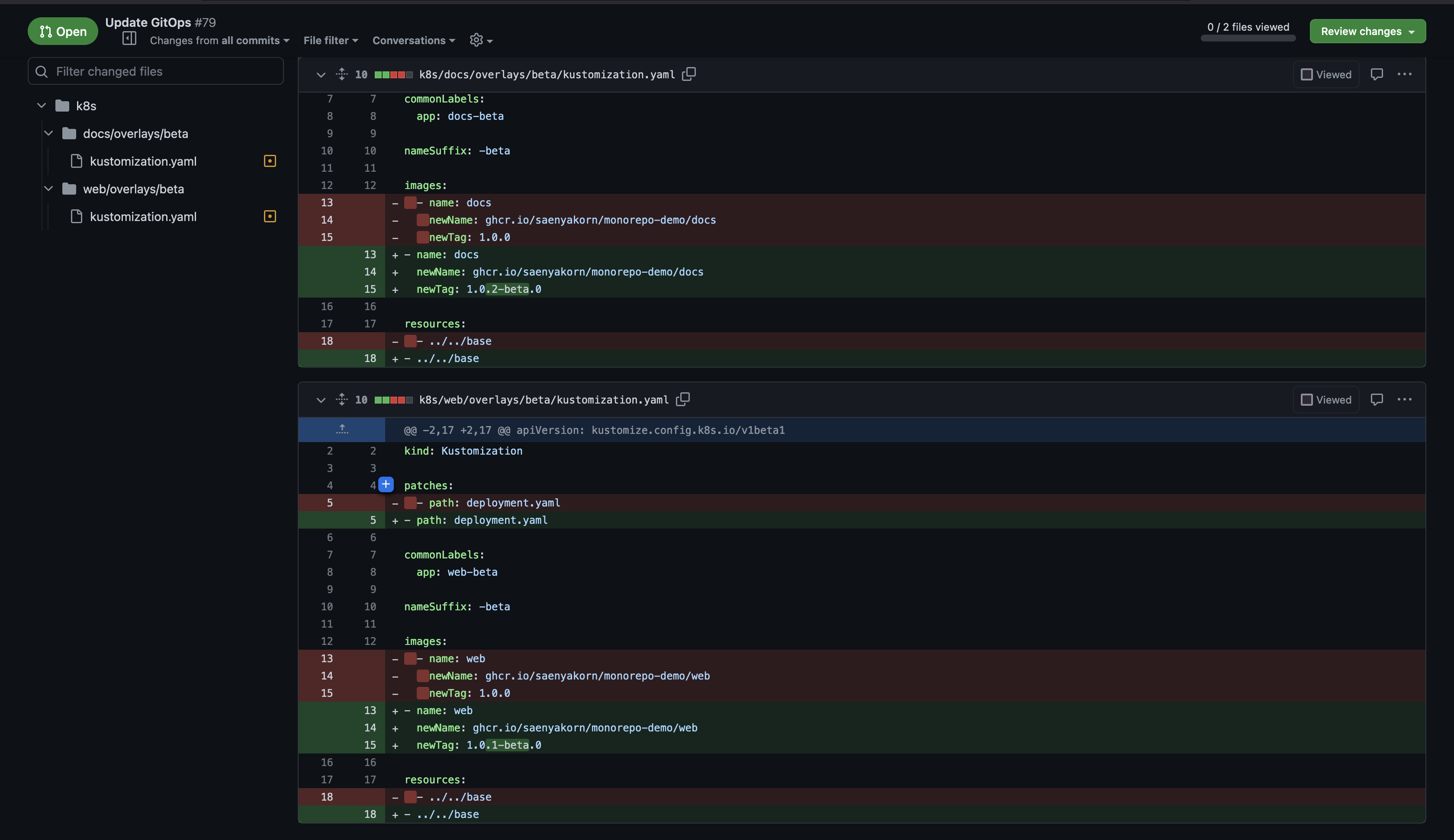Mark the web kustomization.yaml as Viewed
Viewport: 1454px width, 840px height.
[x=1326, y=400]
